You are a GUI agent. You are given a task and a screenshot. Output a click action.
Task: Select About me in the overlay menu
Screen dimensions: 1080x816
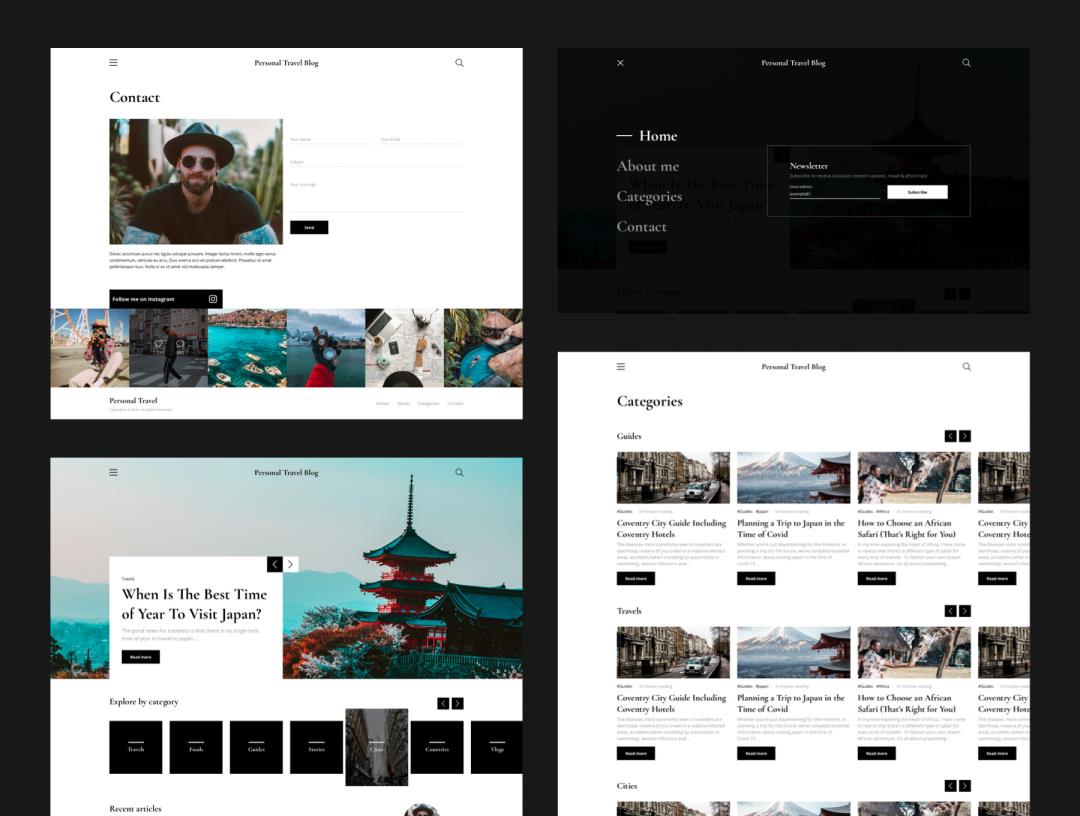click(x=648, y=167)
